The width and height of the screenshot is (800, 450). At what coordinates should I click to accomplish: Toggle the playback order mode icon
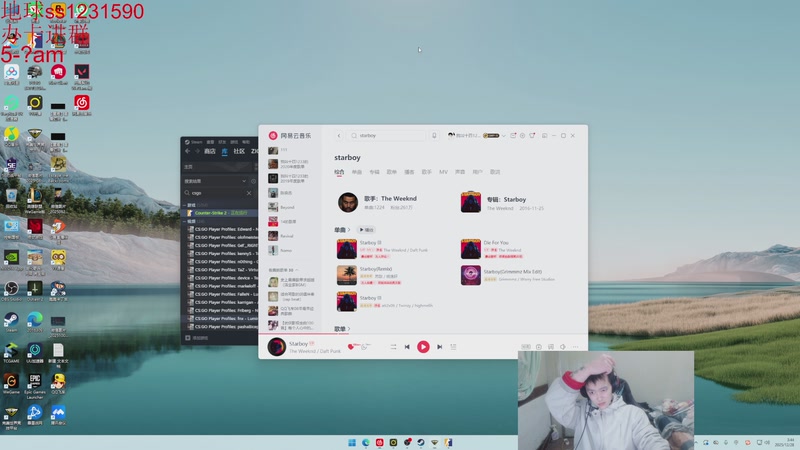(393, 347)
